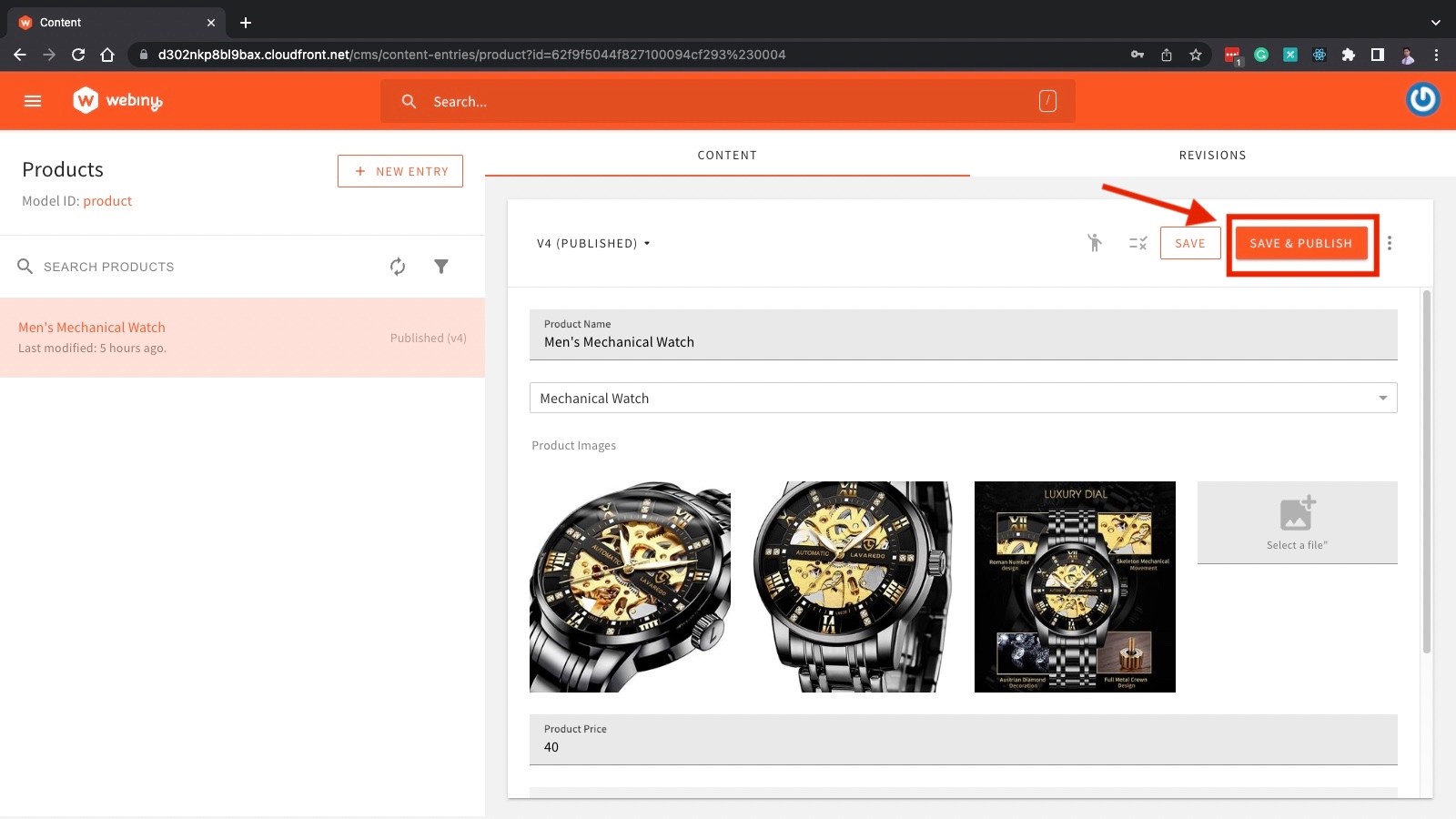The width and height of the screenshot is (1456, 819).
Task: Open the entry preview person icon
Action: click(x=1095, y=243)
